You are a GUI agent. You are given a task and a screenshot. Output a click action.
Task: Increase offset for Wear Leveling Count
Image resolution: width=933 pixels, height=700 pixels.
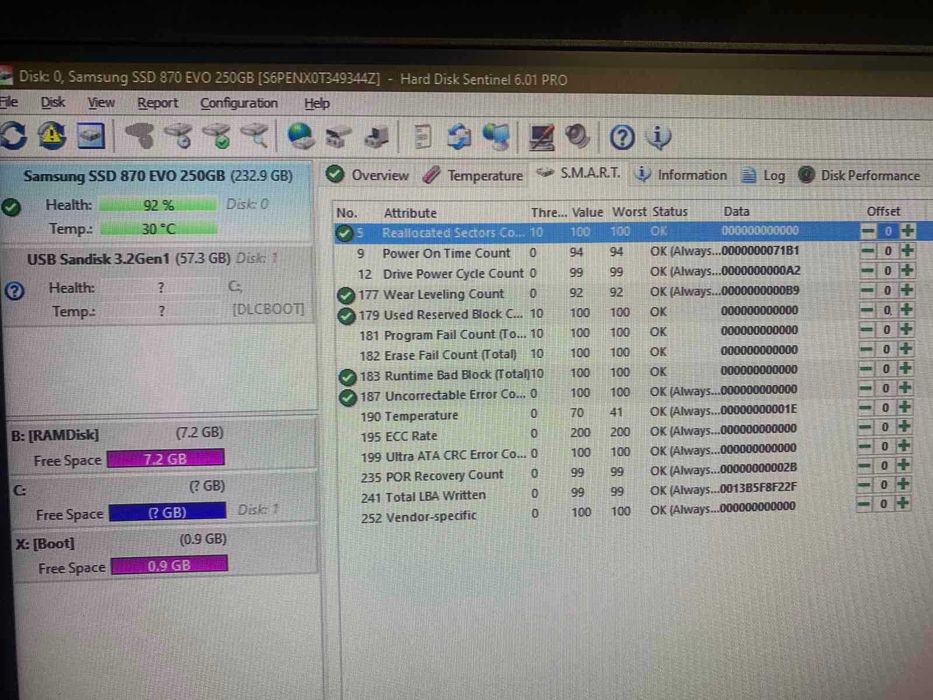(906, 290)
